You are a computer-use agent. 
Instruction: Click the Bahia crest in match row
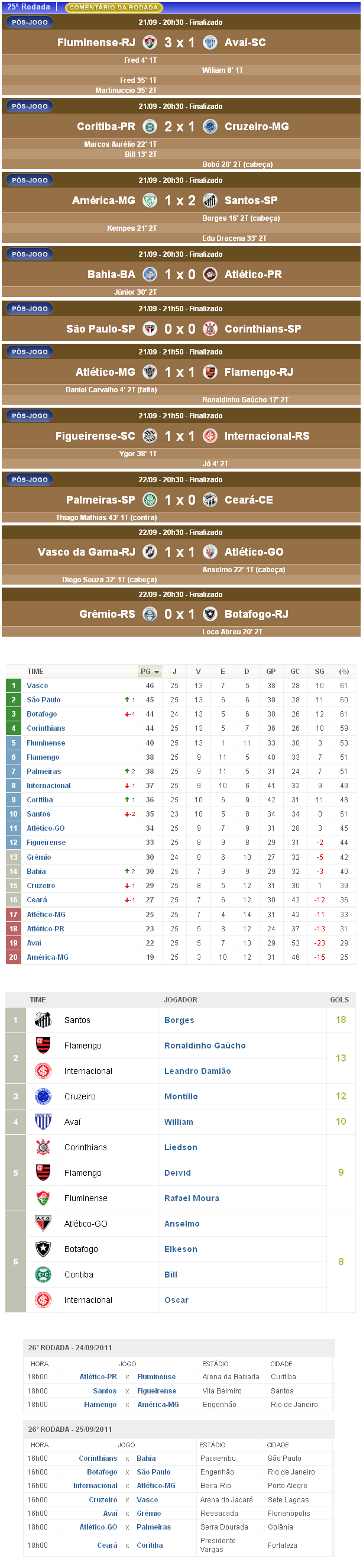click(x=150, y=275)
